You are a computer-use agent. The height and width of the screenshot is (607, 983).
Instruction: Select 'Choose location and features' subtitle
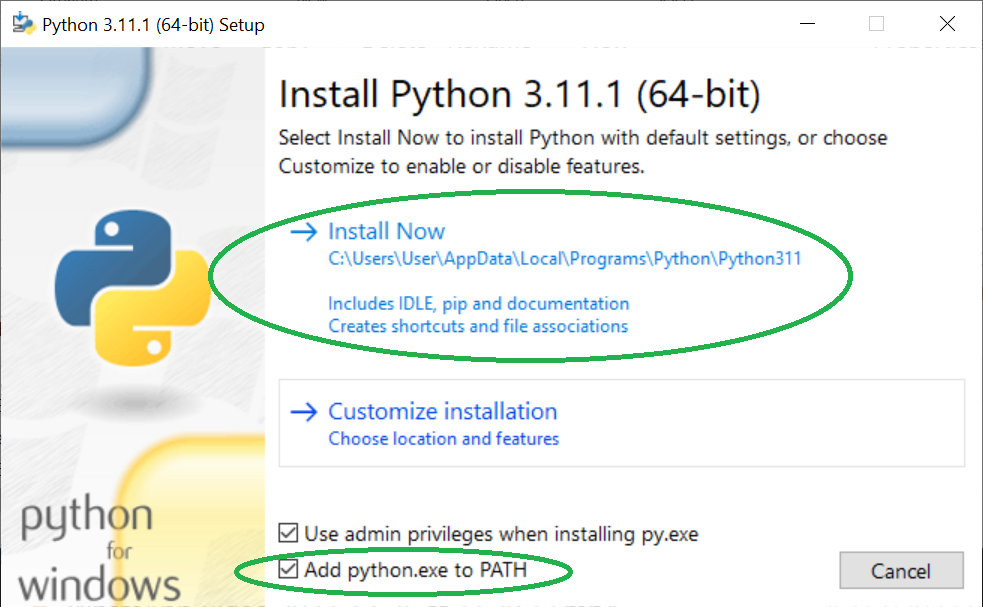(x=443, y=439)
